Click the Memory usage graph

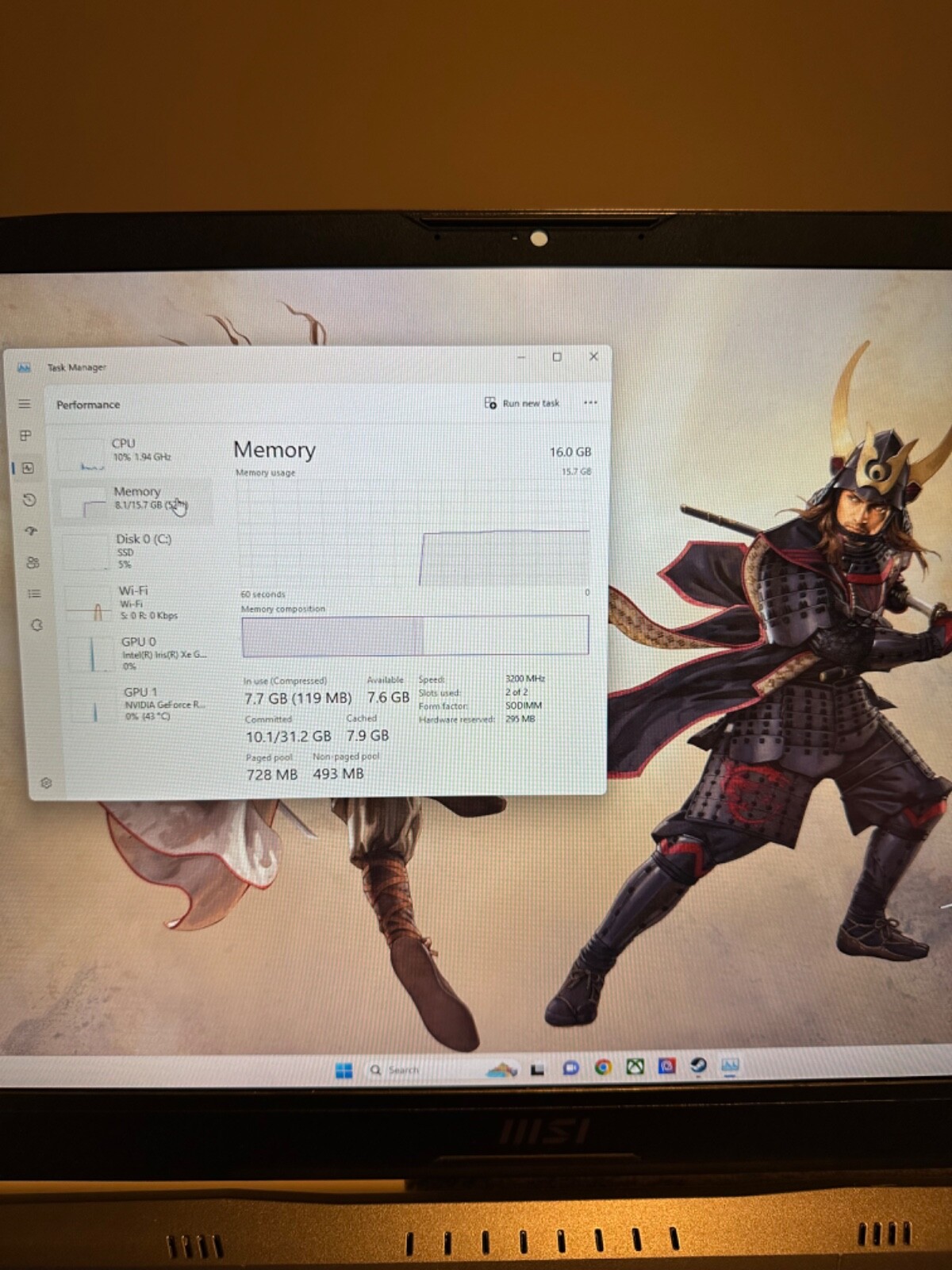[413, 533]
